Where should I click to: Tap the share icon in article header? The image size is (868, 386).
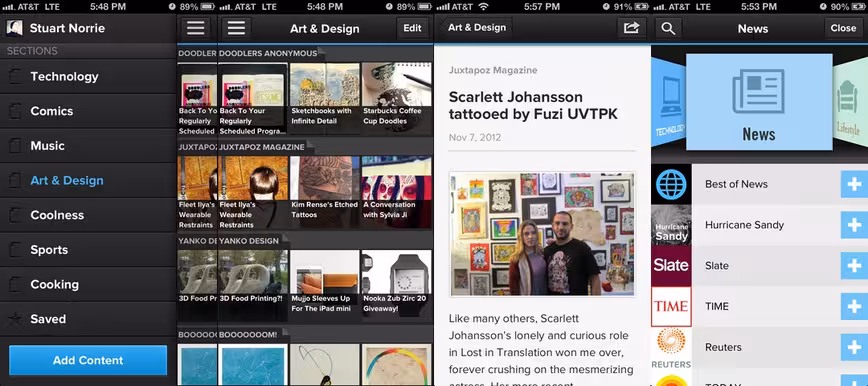pos(632,28)
